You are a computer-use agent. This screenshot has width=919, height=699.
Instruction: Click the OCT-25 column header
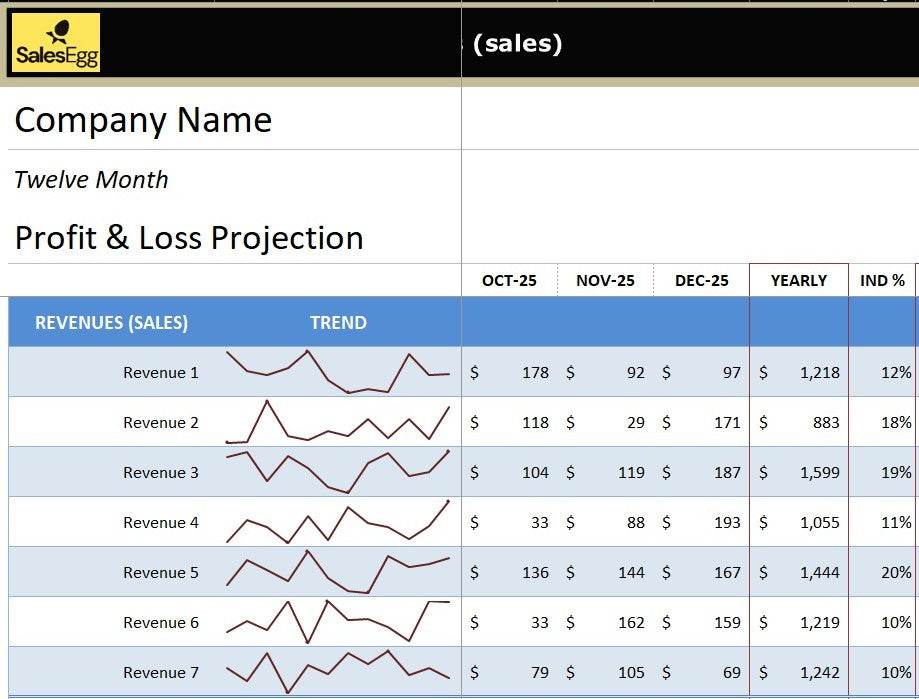click(x=509, y=280)
